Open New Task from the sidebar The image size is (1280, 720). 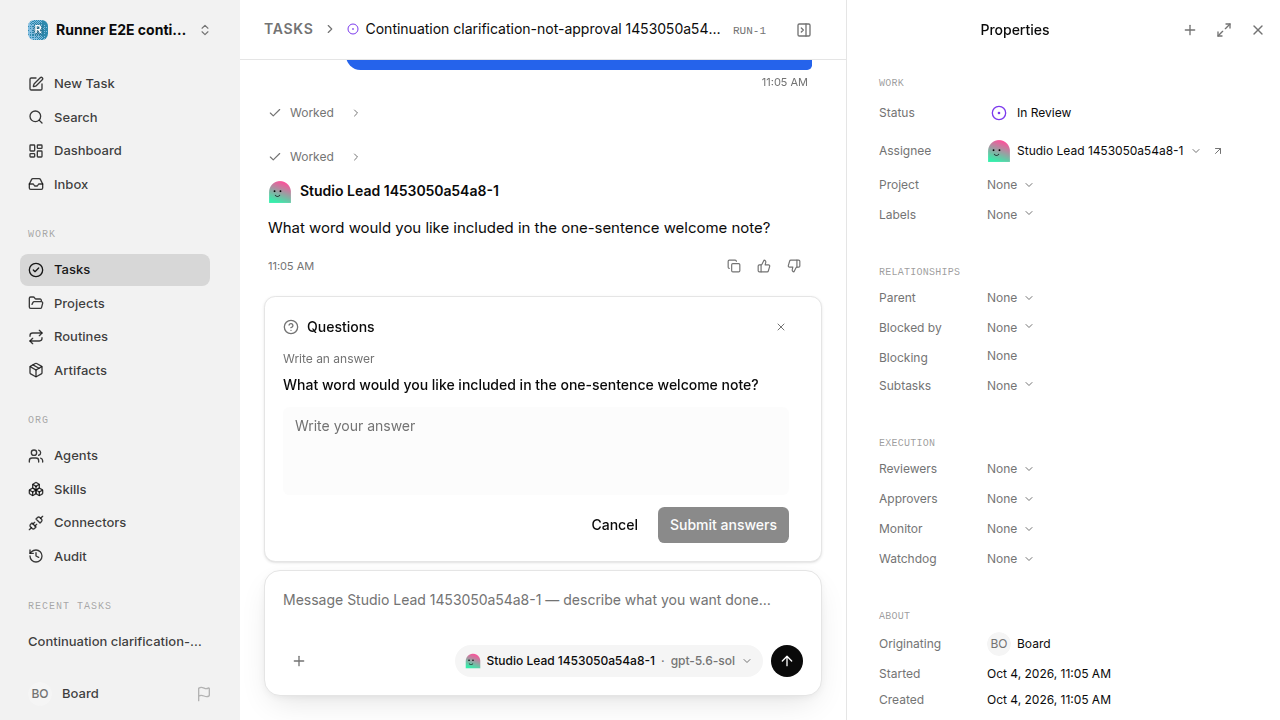[x=115, y=84]
